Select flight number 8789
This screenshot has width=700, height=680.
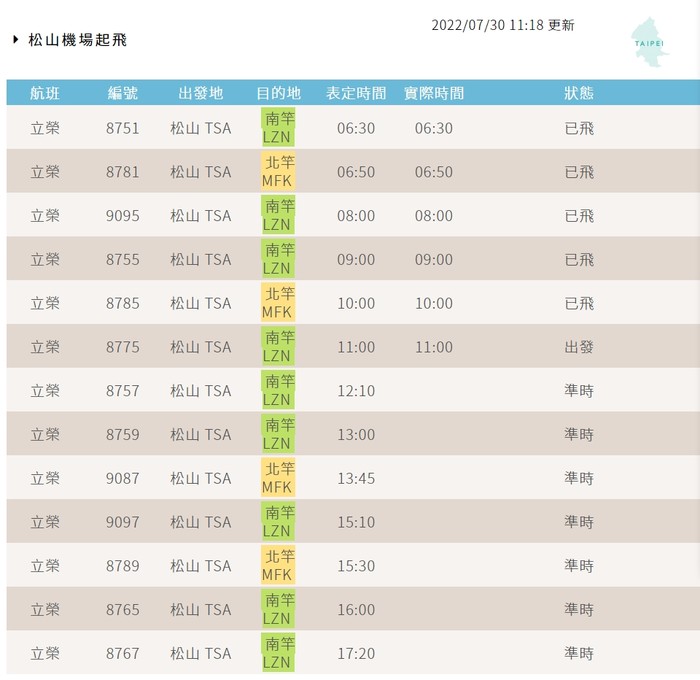click(123, 566)
